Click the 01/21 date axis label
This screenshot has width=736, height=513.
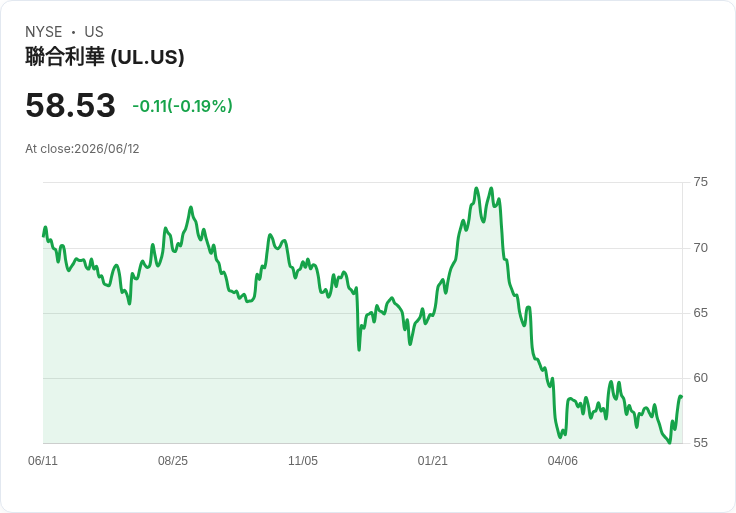point(432,460)
